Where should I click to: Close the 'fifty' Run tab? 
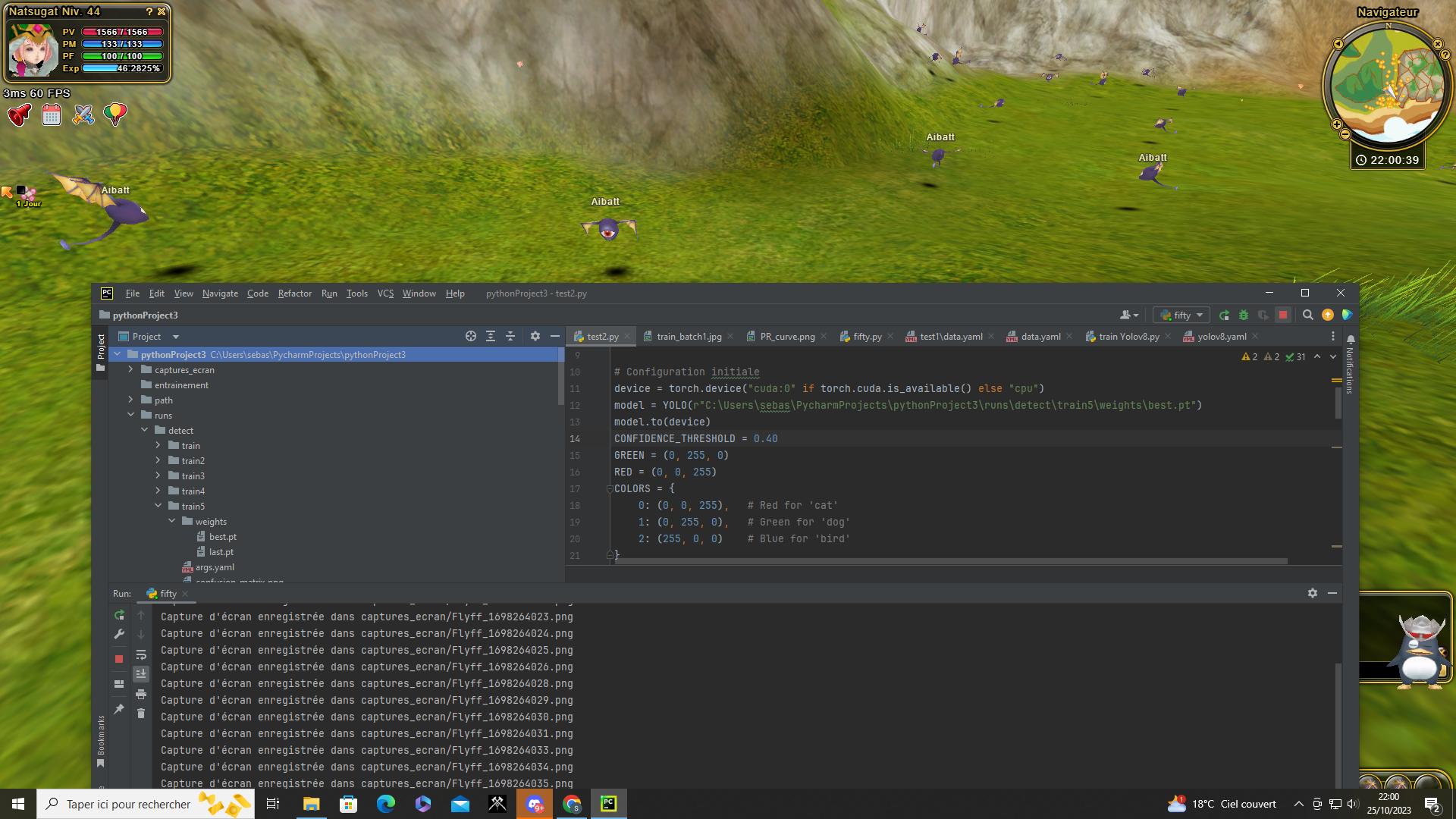(x=185, y=594)
